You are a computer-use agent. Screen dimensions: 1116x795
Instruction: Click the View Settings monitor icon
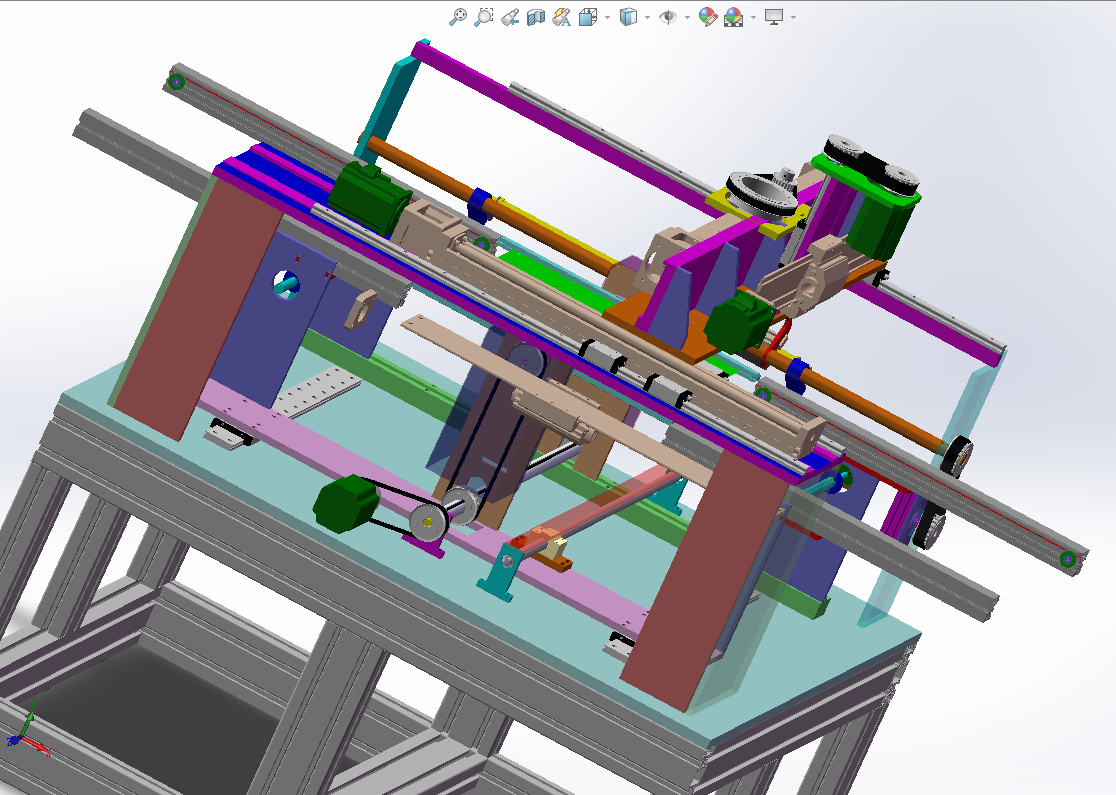(774, 17)
